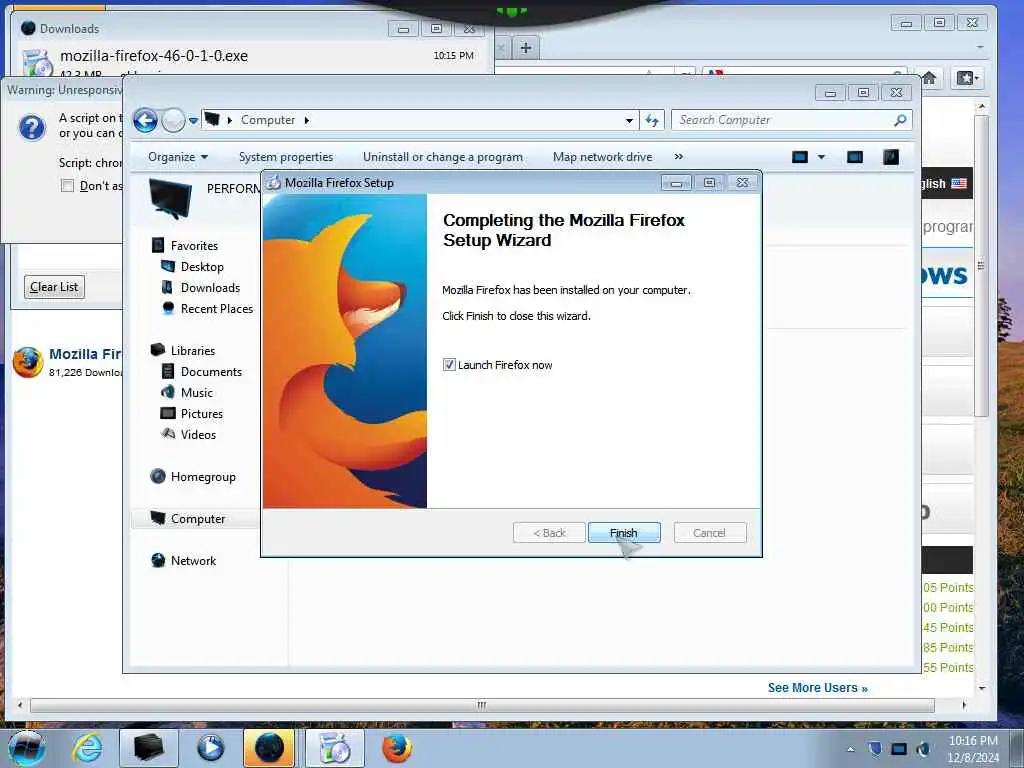
Task: Open Windows Media Player from taskbar
Action: pyautogui.click(x=210, y=748)
